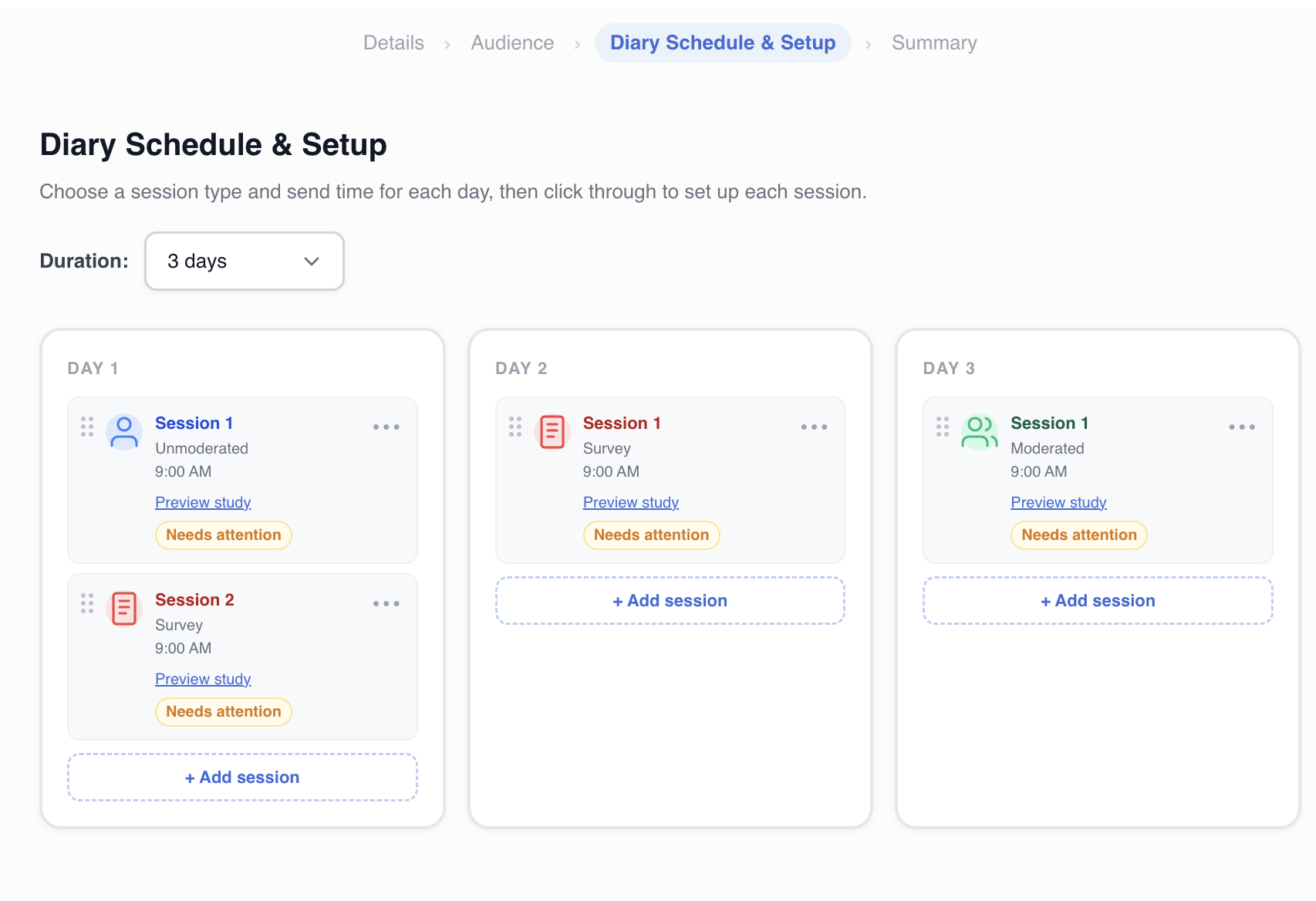Open three-dot menu for Day 3 Session 1
Viewport: 1316px width, 901px height.
click(x=1241, y=427)
